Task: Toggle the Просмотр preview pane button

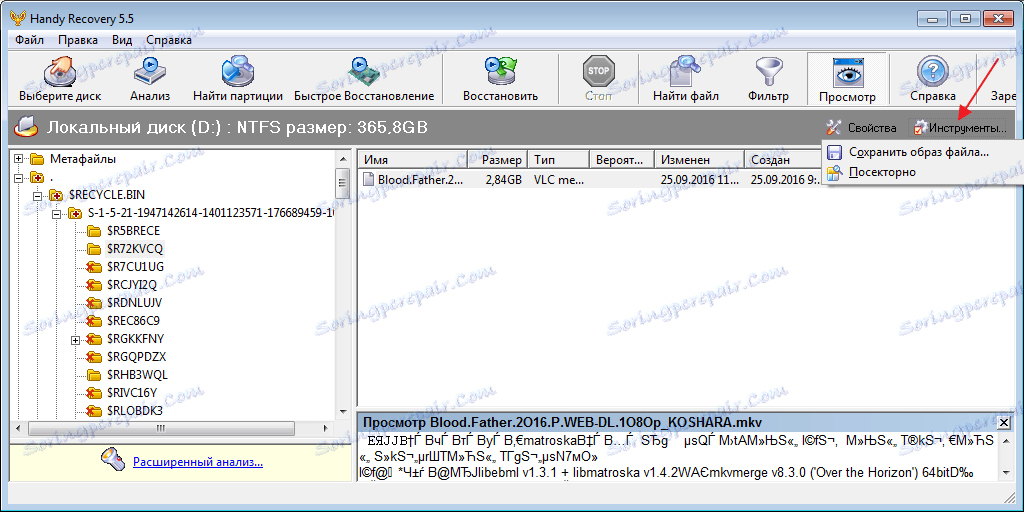Action: point(847,80)
